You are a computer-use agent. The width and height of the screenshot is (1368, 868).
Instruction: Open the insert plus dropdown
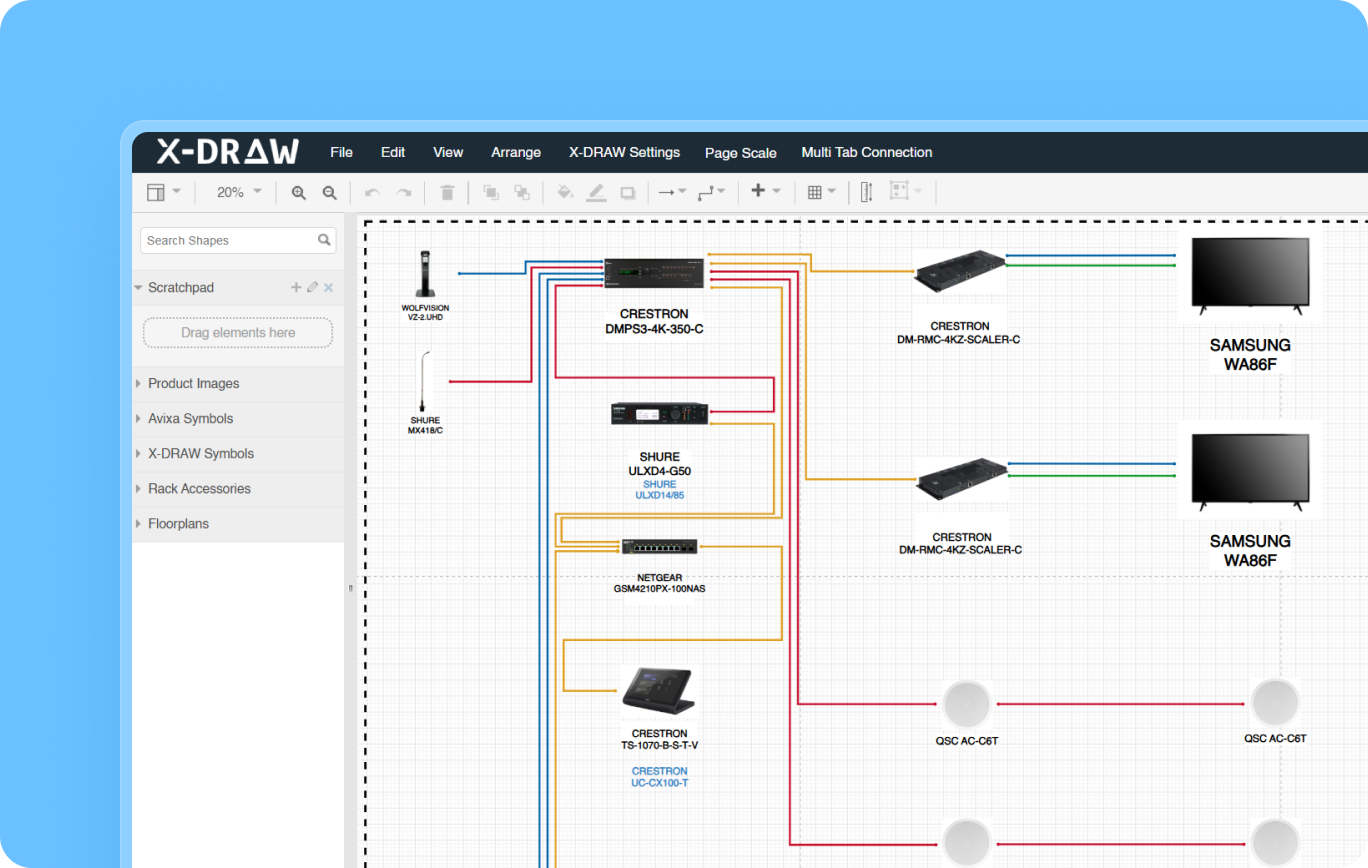[x=766, y=192]
